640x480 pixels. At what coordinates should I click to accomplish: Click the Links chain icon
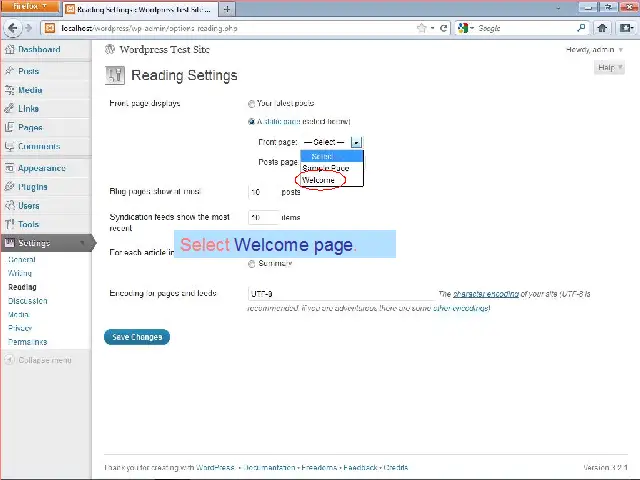coord(9,109)
